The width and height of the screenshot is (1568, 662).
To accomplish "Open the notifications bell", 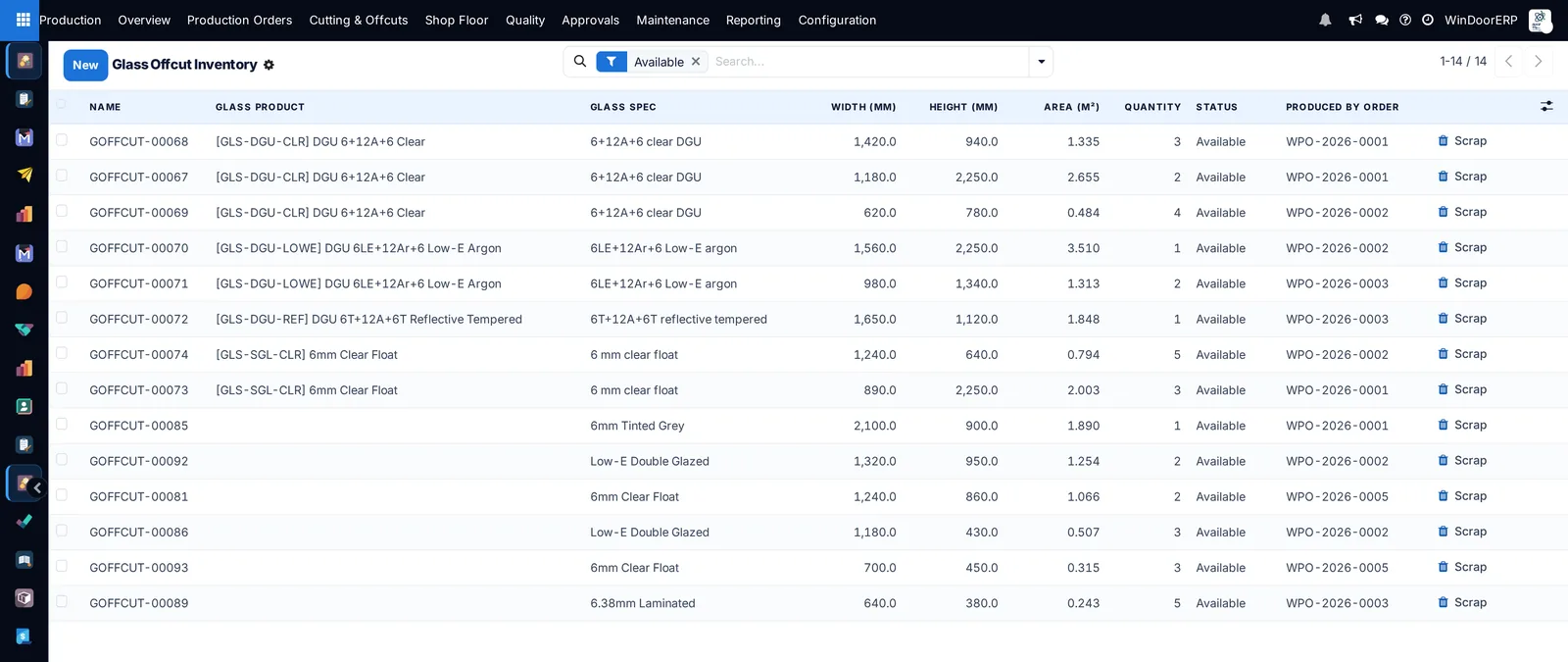I will click(1325, 20).
